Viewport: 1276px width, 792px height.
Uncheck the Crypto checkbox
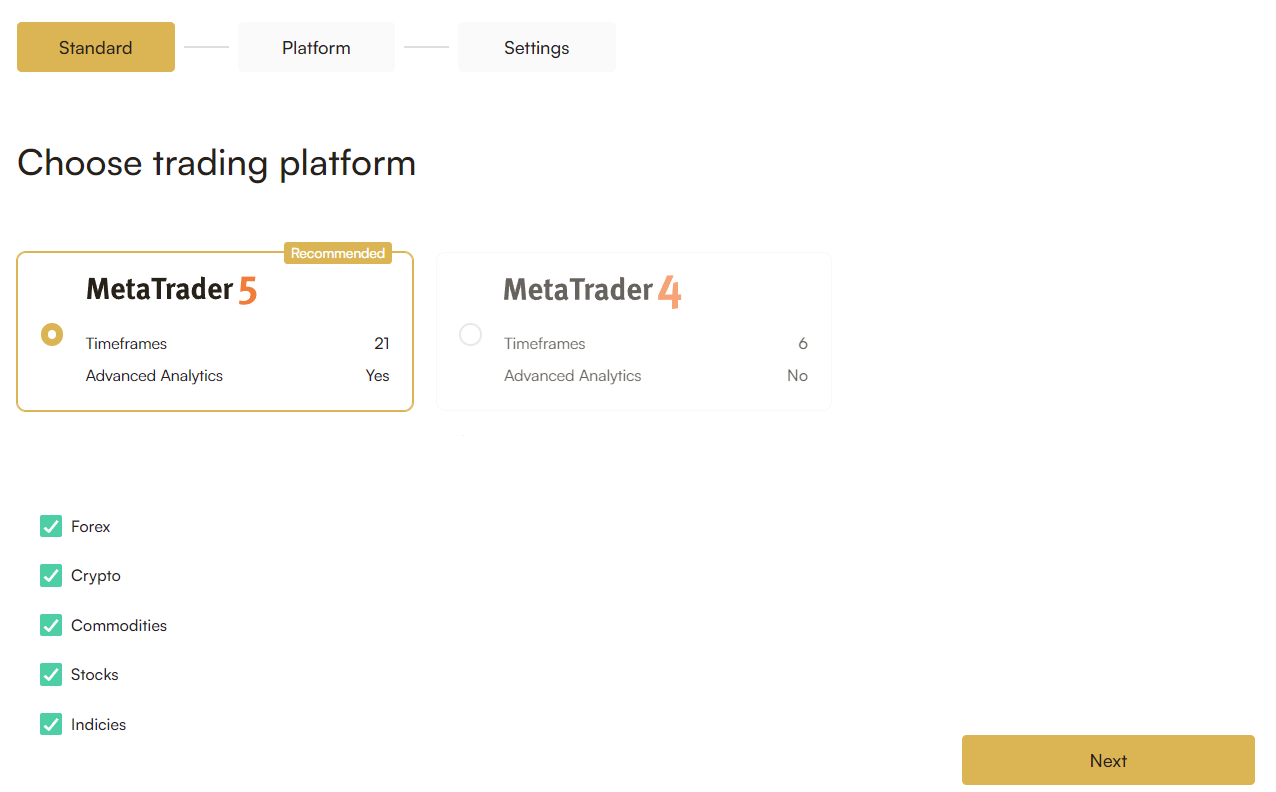[x=51, y=576]
